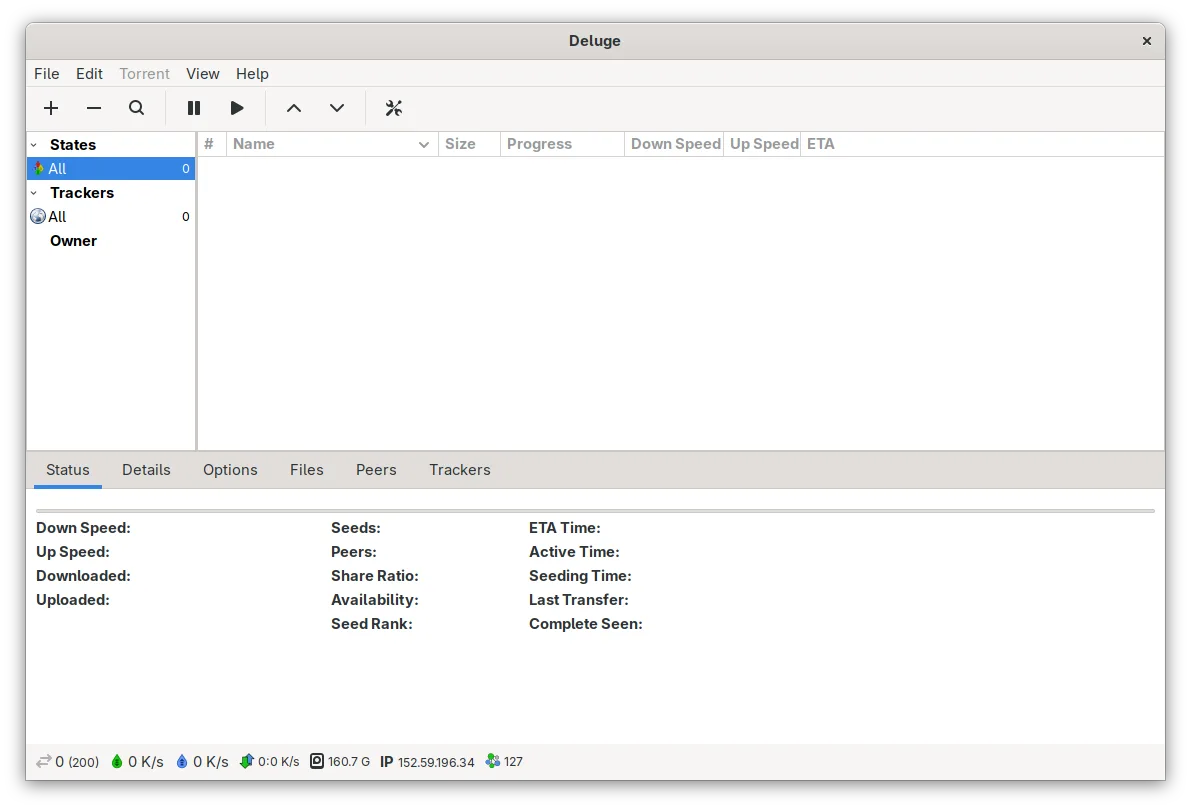This screenshot has width=1191, height=809.
Task: Switch to the Options tab
Action: (230, 469)
